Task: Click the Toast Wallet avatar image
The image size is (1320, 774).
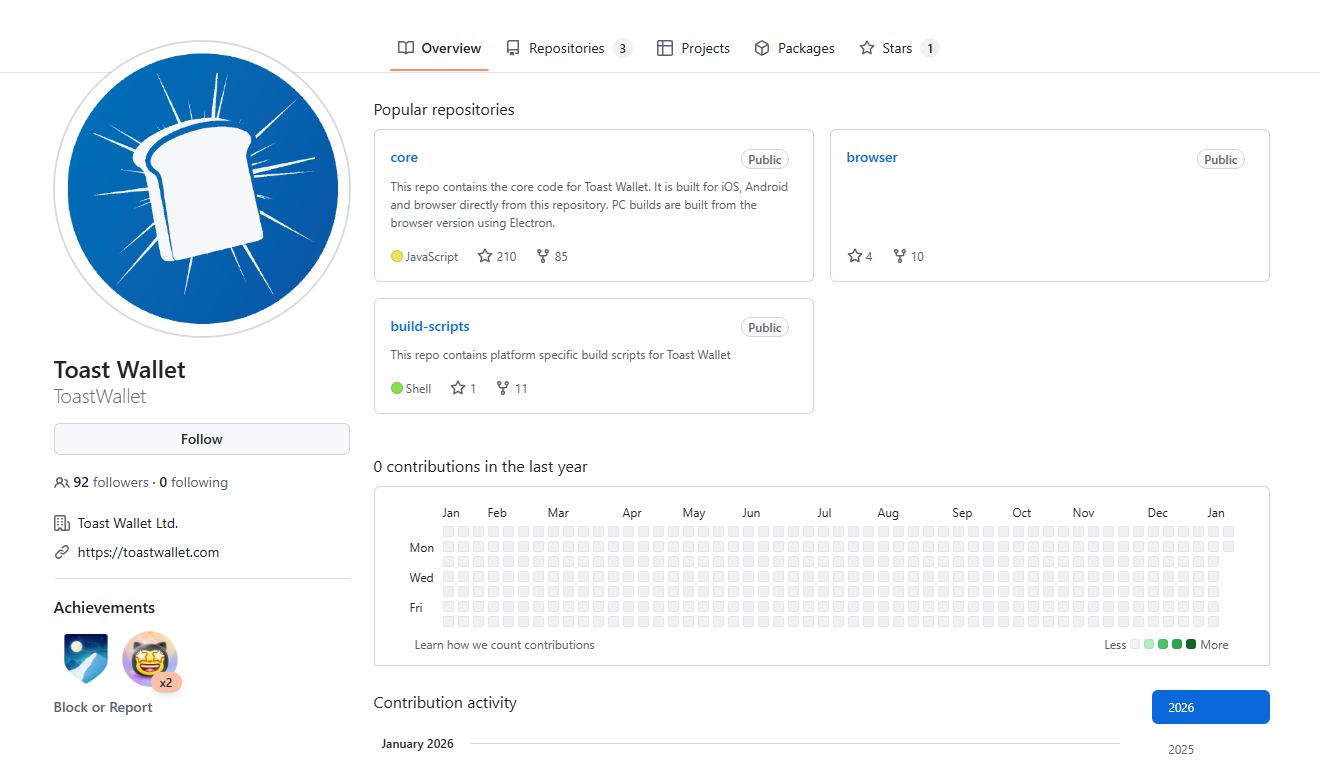Action: pos(202,189)
